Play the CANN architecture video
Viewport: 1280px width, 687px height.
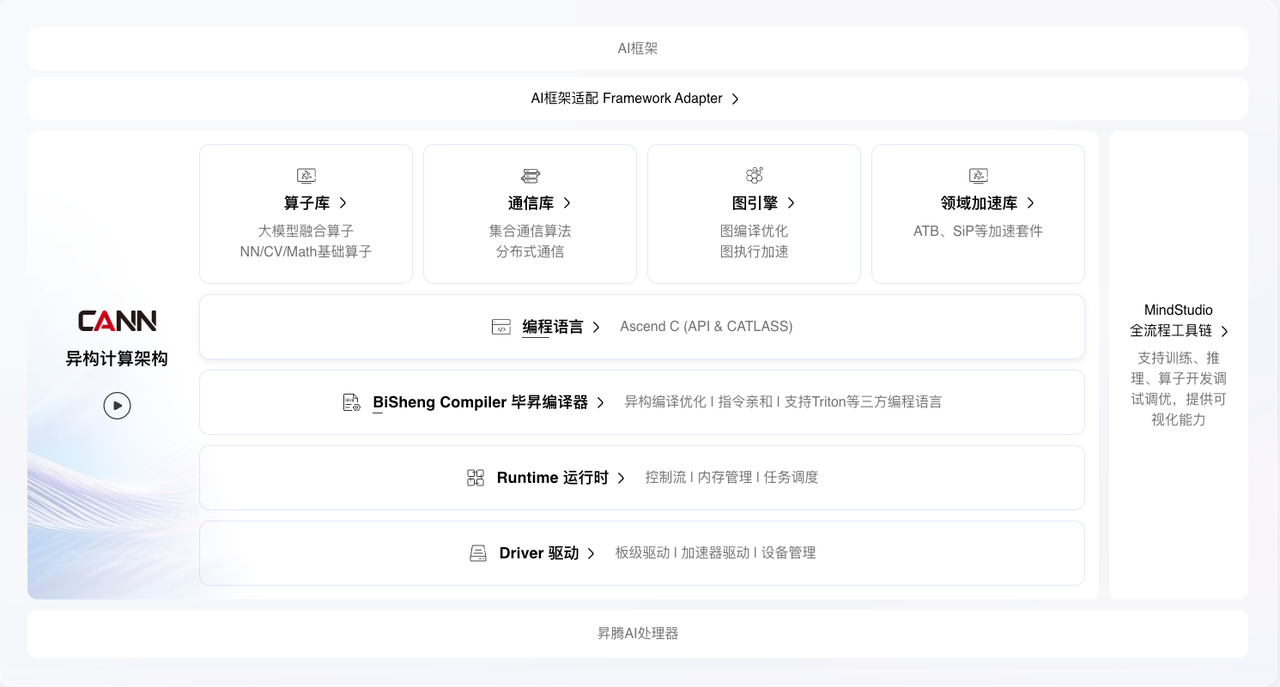[x=117, y=405]
